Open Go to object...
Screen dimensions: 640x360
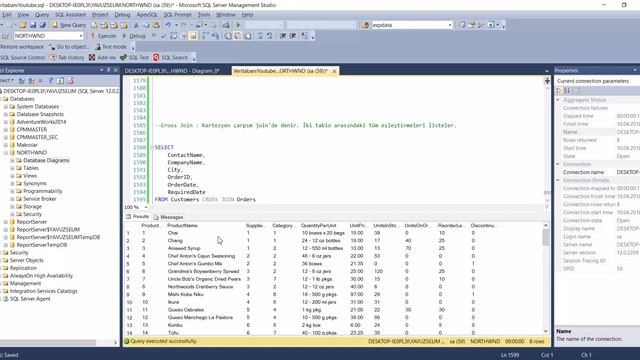pos(68,47)
